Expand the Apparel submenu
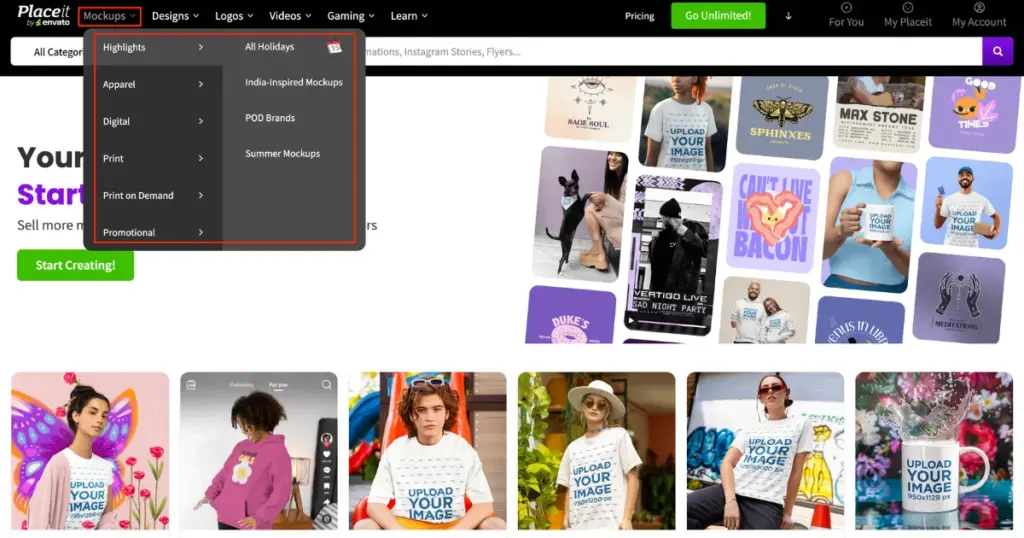 [153, 84]
